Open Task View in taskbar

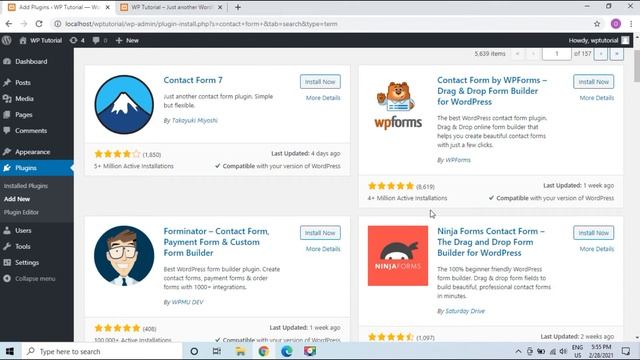(x=217, y=351)
